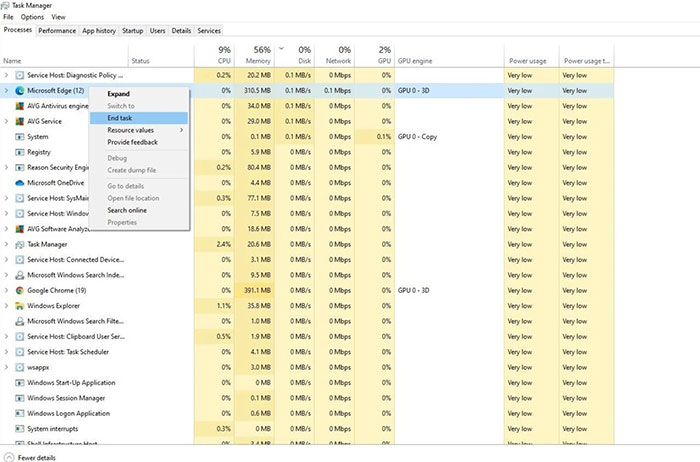Click the Service Host: Task Scheduler icon
The image size is (700, 462).
pyautogui.click(x=20, y=351)
